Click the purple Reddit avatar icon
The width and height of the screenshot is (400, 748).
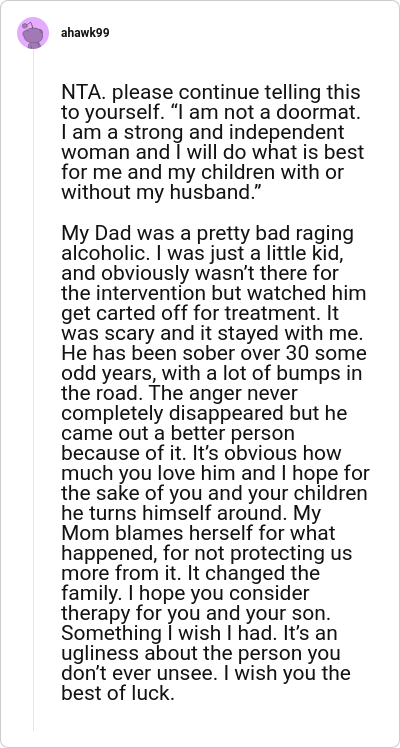point(33,33)
